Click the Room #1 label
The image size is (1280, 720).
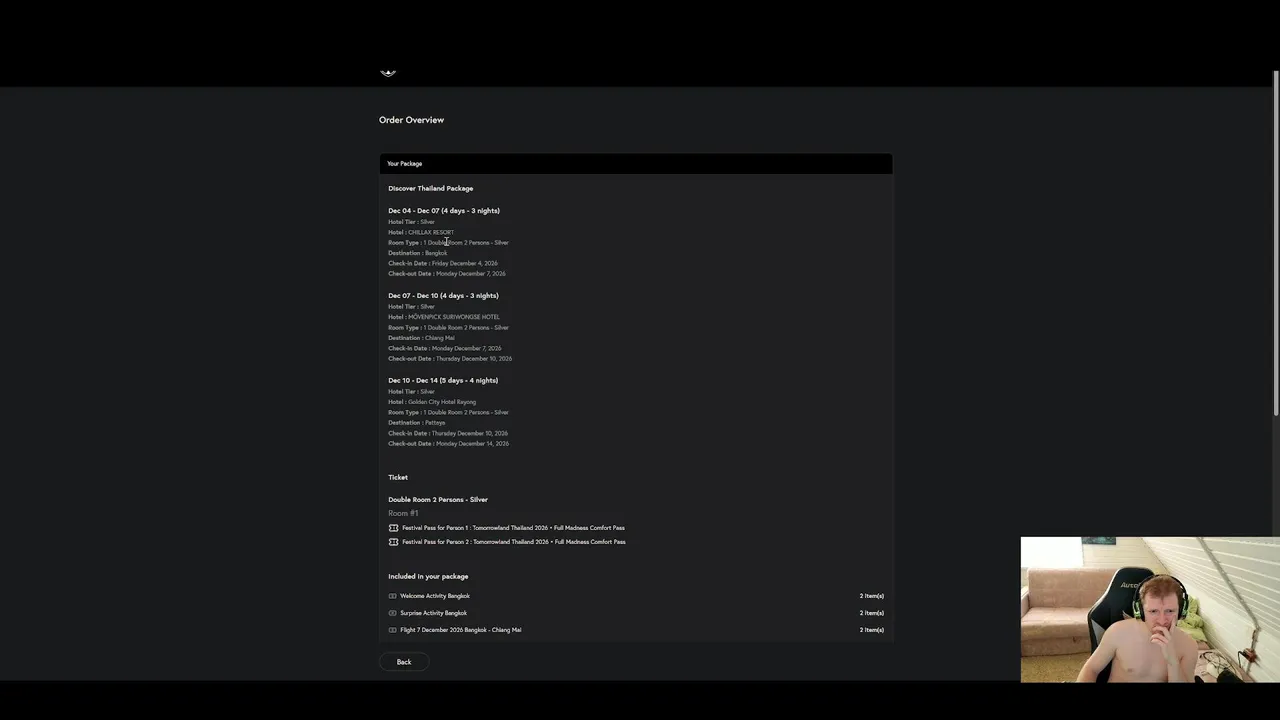coord(403,513)
